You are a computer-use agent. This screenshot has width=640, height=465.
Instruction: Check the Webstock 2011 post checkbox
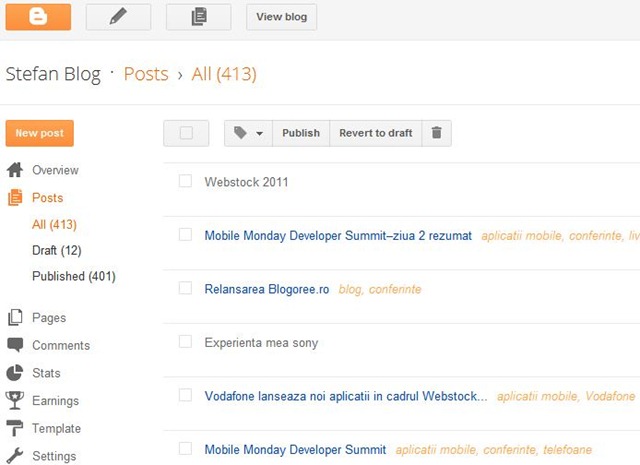click(x=185, y=181)
